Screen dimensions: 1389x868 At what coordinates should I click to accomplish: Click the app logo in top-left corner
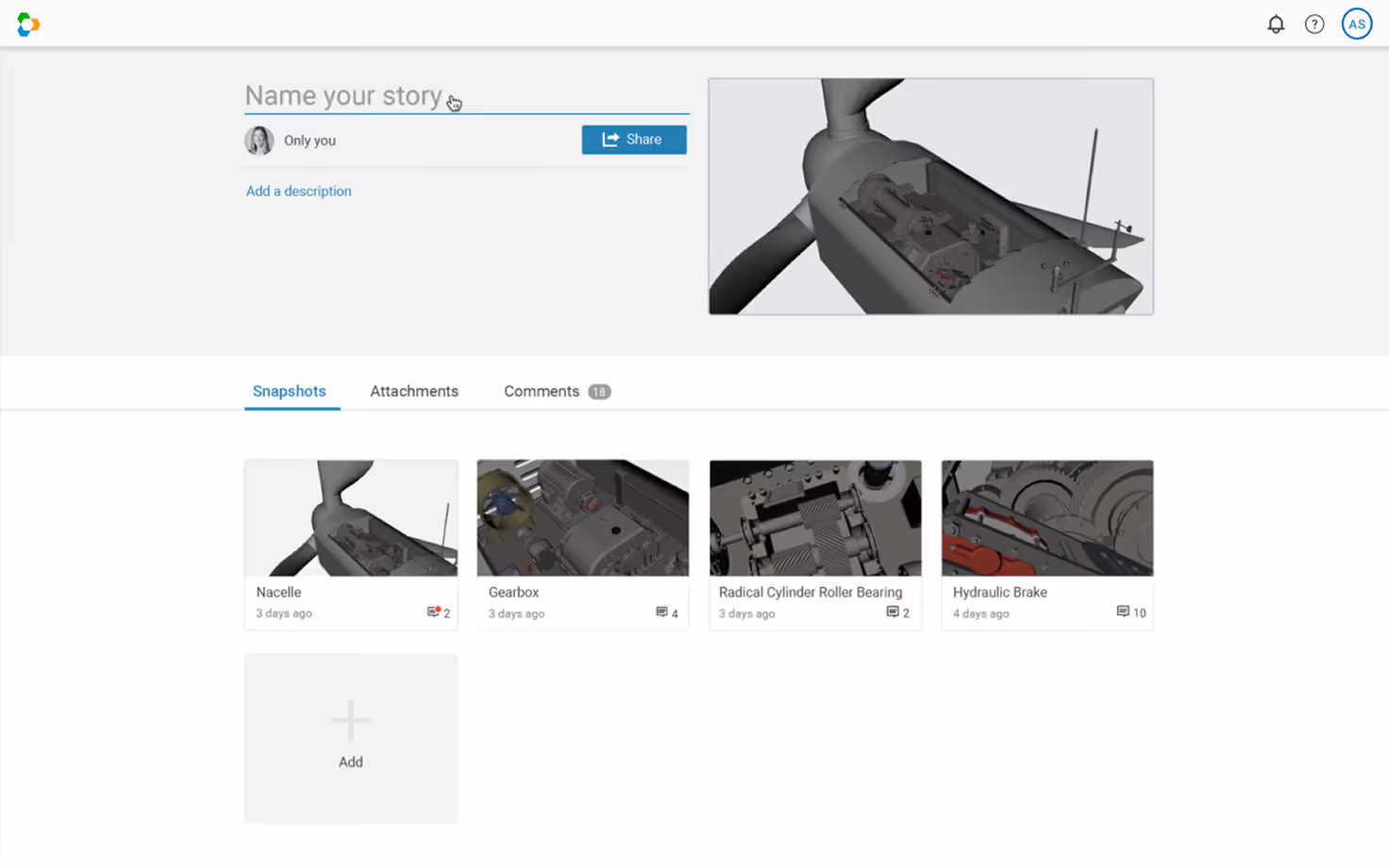click(x=28, y=25)
